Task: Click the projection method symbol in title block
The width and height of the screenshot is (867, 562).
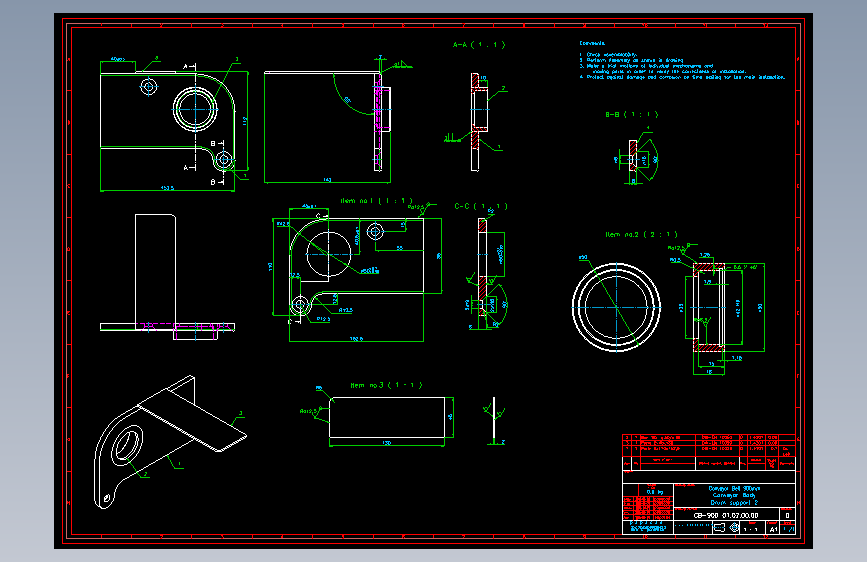Action: 726,528
